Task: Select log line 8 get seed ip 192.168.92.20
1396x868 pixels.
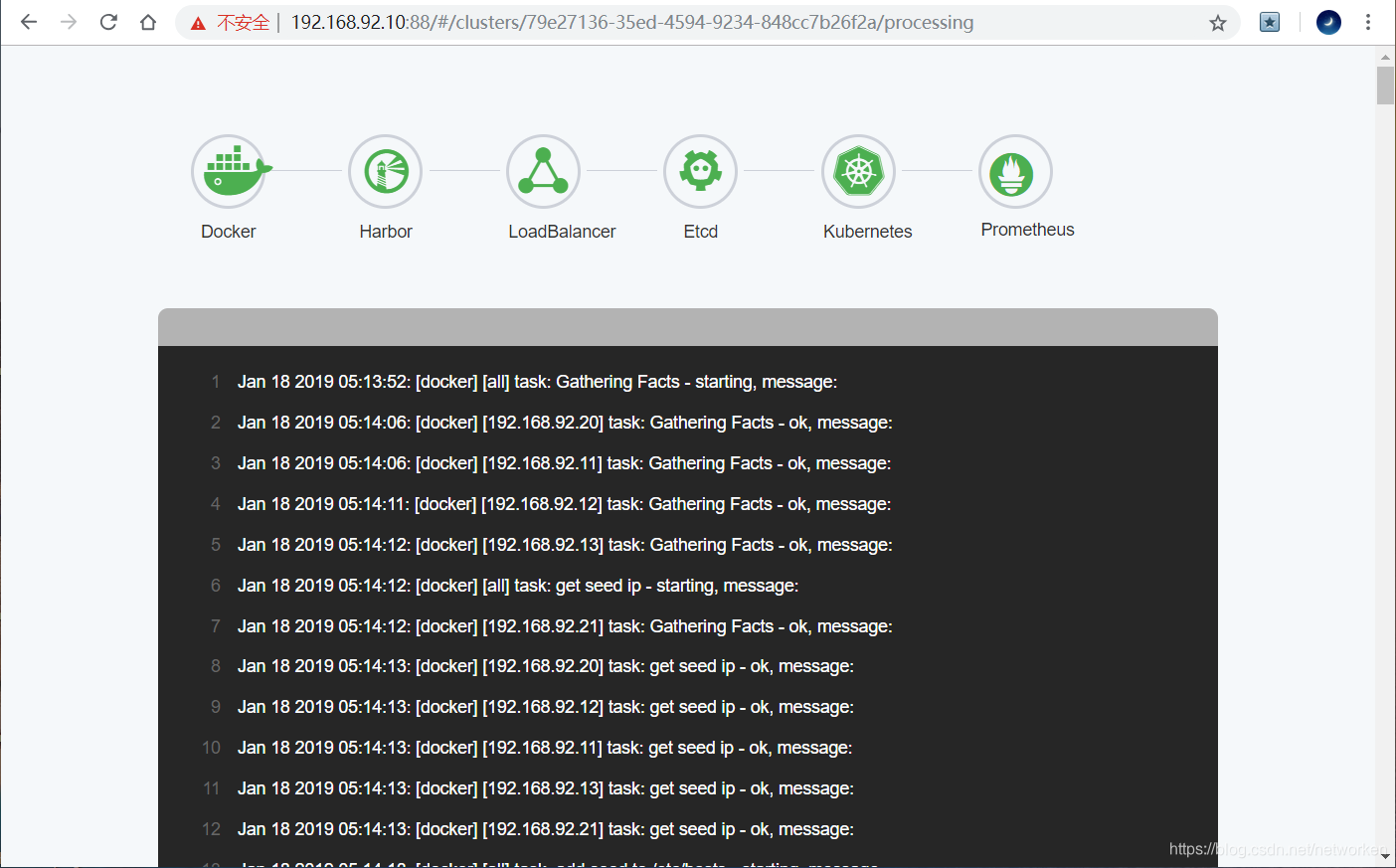Action: 546,666
